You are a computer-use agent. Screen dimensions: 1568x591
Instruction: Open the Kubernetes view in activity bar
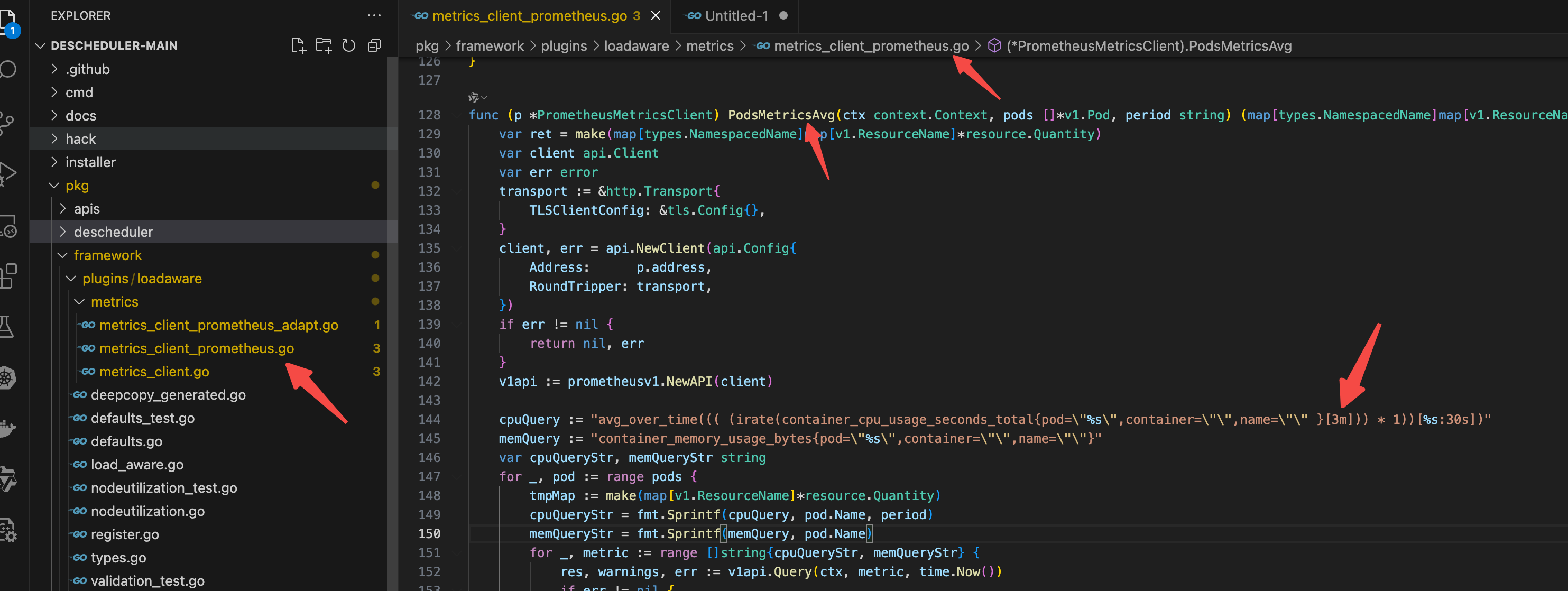coord(7,377)
